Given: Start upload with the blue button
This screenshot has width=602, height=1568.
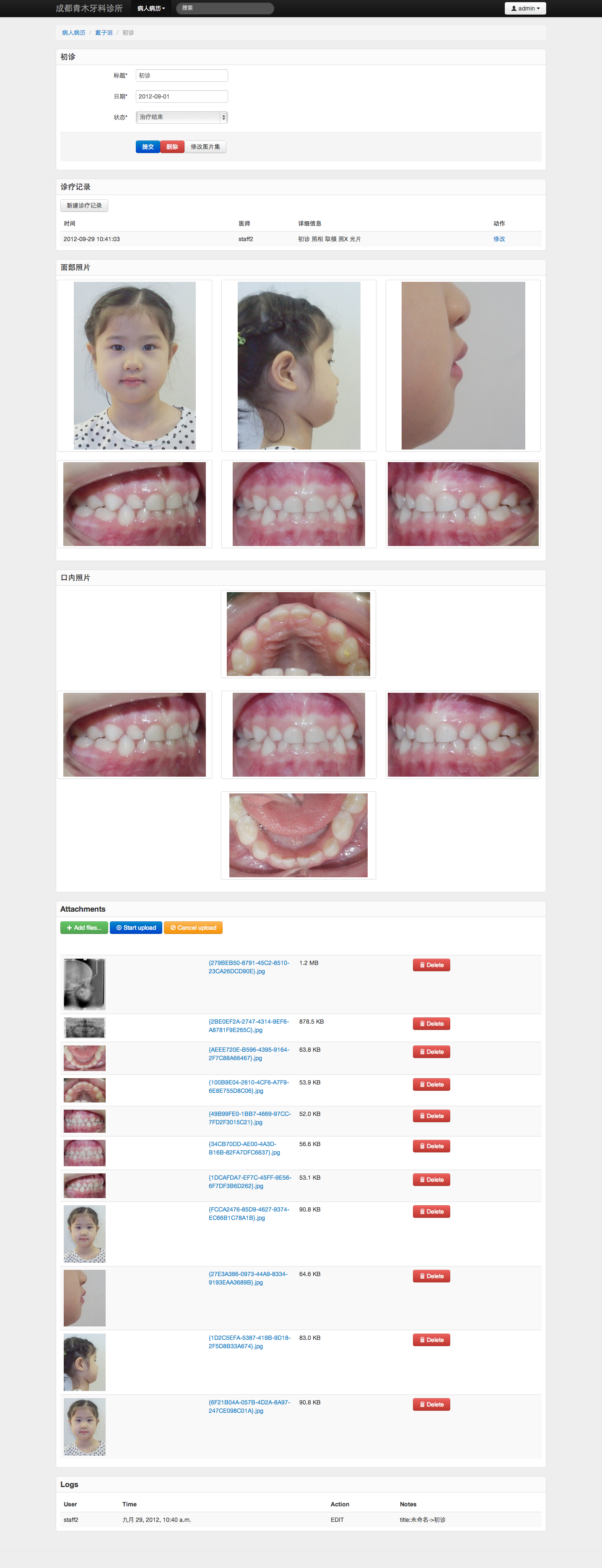Looking at the screenshot, I should point(136,928).
